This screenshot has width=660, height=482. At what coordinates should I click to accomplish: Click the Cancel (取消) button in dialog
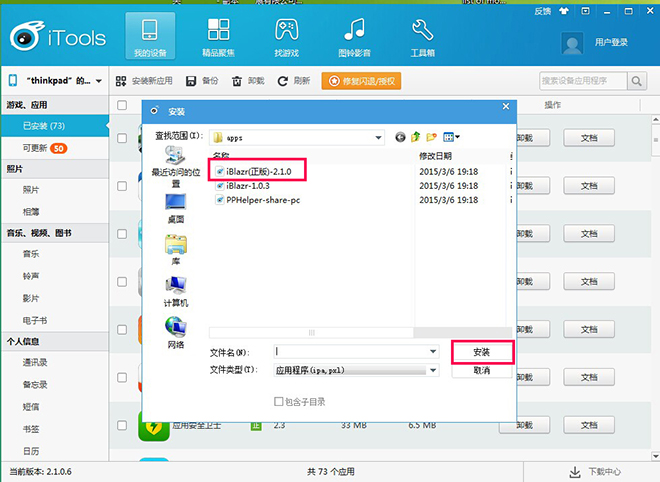[482, 370]
